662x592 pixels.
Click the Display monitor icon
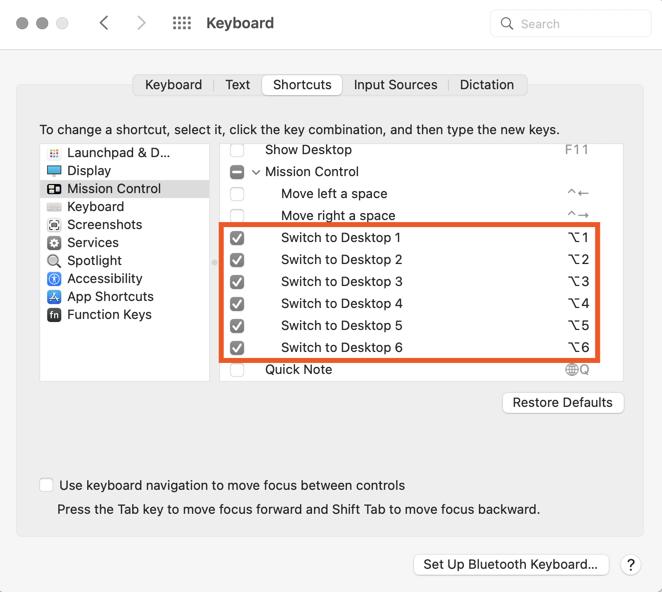(54, 171)
